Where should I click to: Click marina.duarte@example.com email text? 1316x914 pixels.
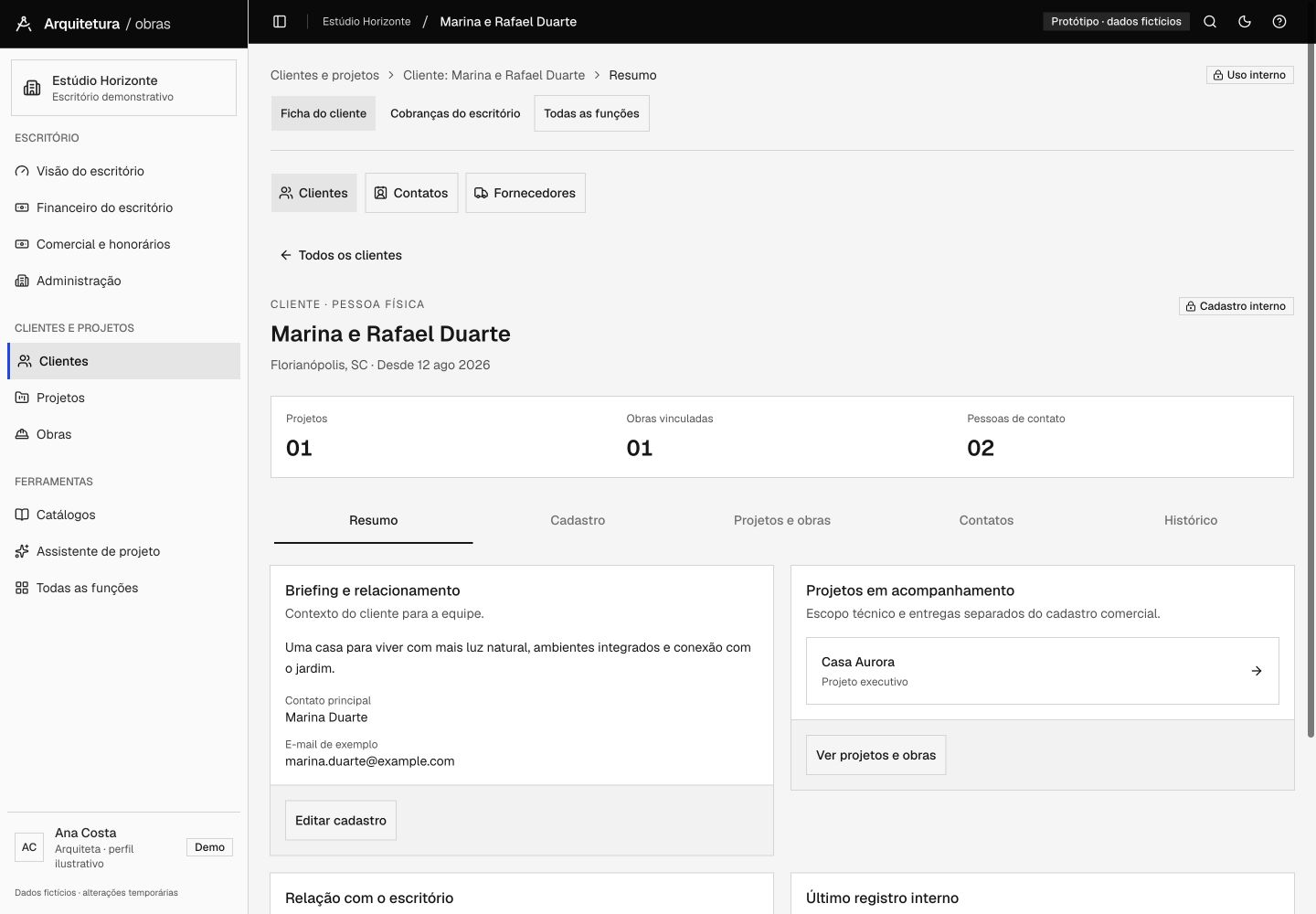pos(369,760)
